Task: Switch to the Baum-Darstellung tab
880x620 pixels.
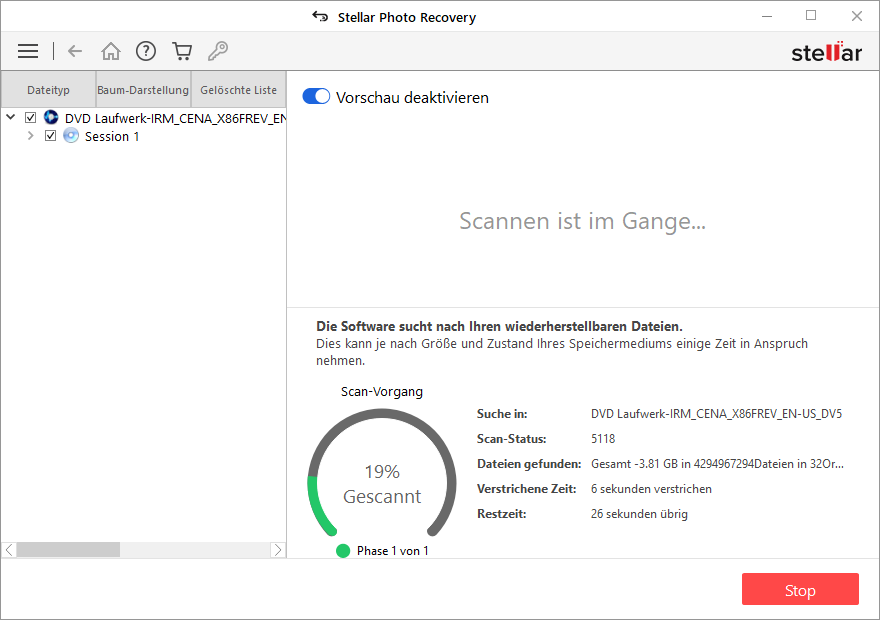Action: point(143,90)
